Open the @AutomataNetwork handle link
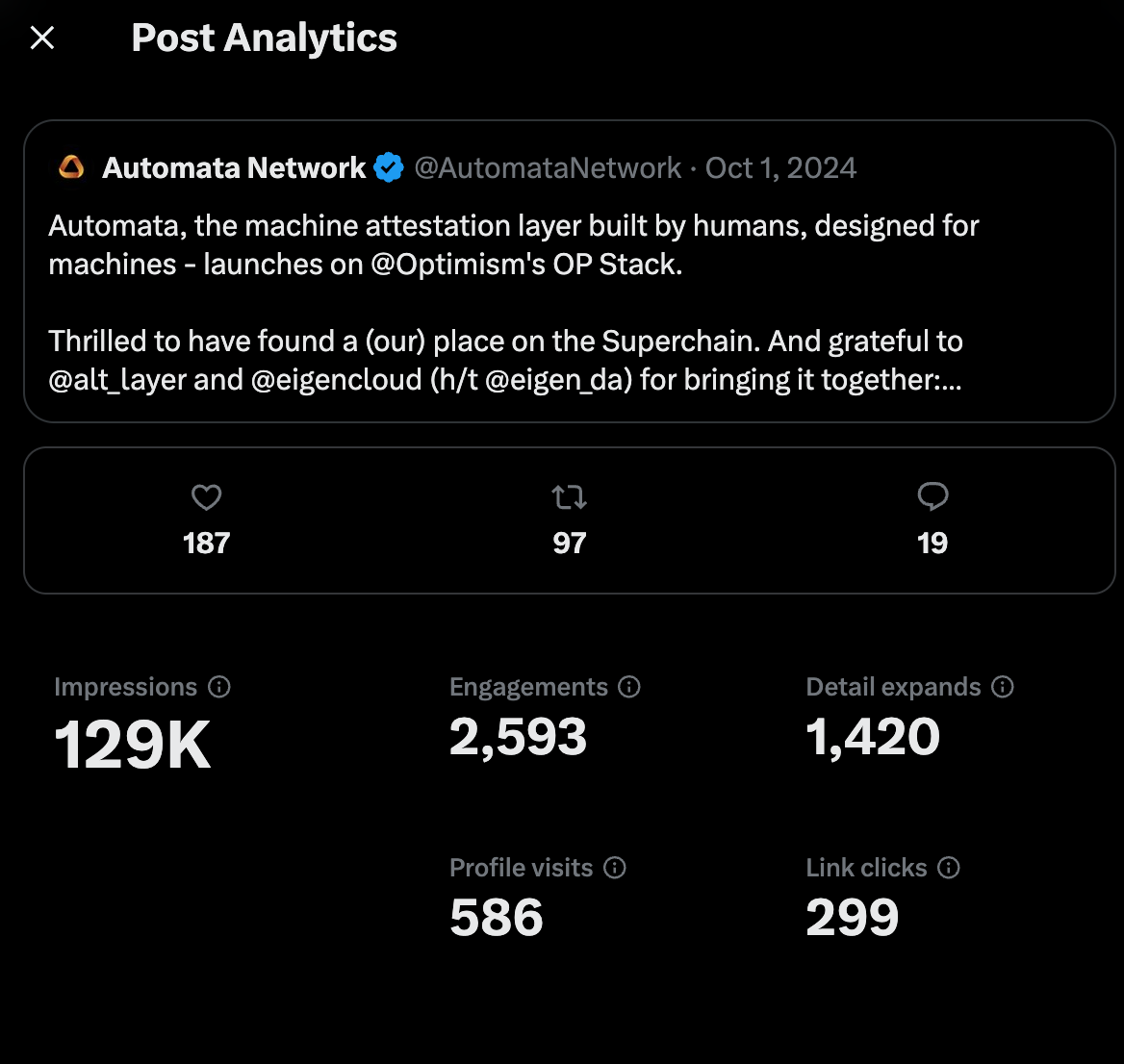This screenshot has height=1064, width=1124. pos(548,168)
